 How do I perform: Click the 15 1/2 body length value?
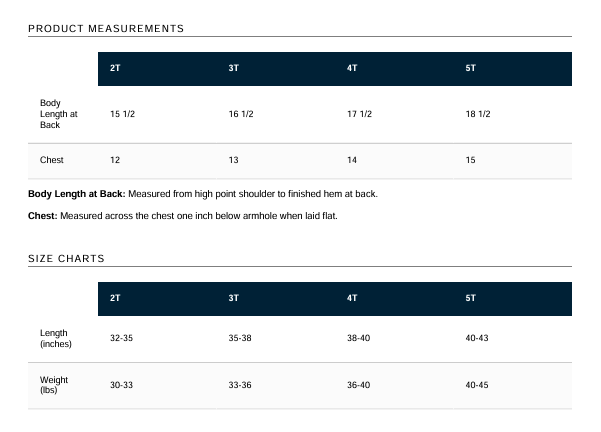tap(123, 114)
